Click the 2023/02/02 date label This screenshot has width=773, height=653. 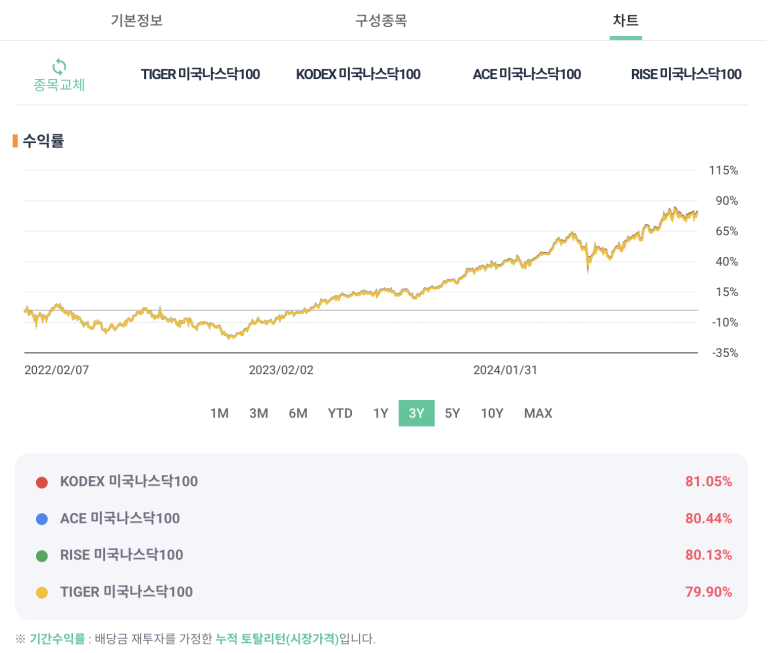[x=281, y=370]
